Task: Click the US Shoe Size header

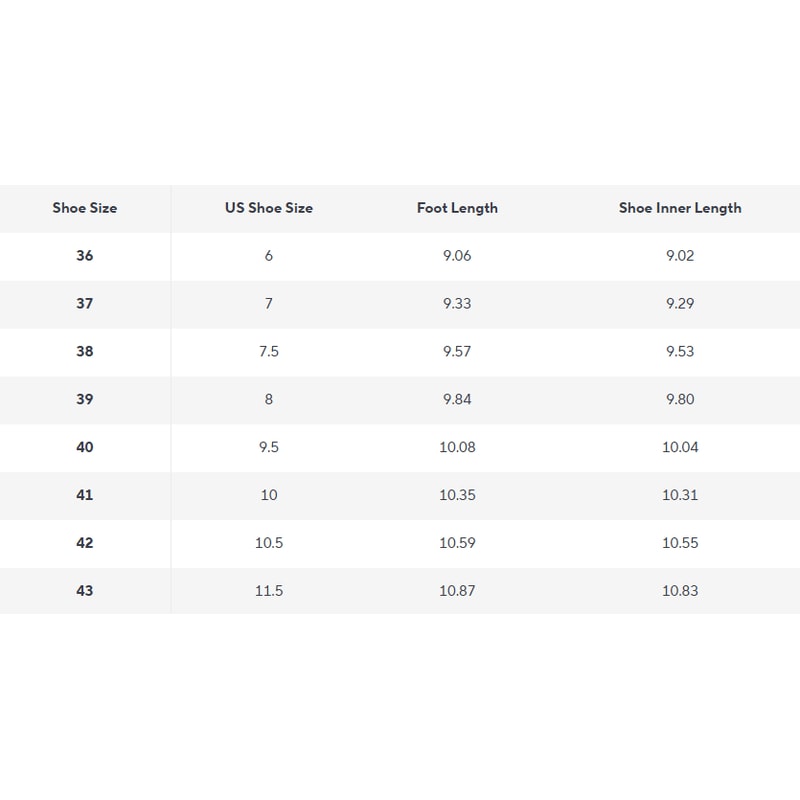Action: 268,208
